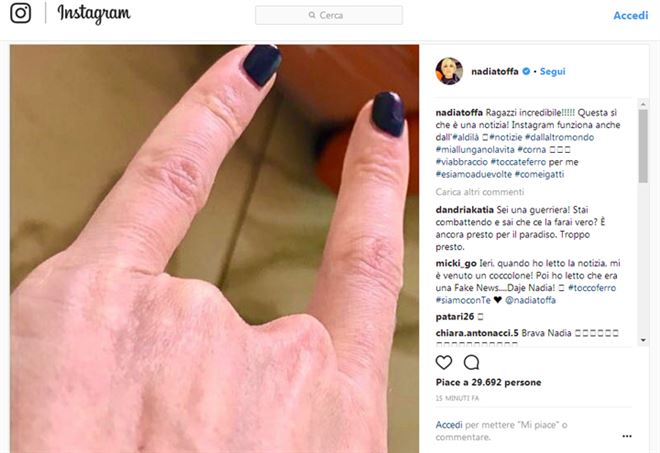The width and height of the screenshot is (660, 453).
Task: Like the post with the heart icon
Action: coord(444,362)
